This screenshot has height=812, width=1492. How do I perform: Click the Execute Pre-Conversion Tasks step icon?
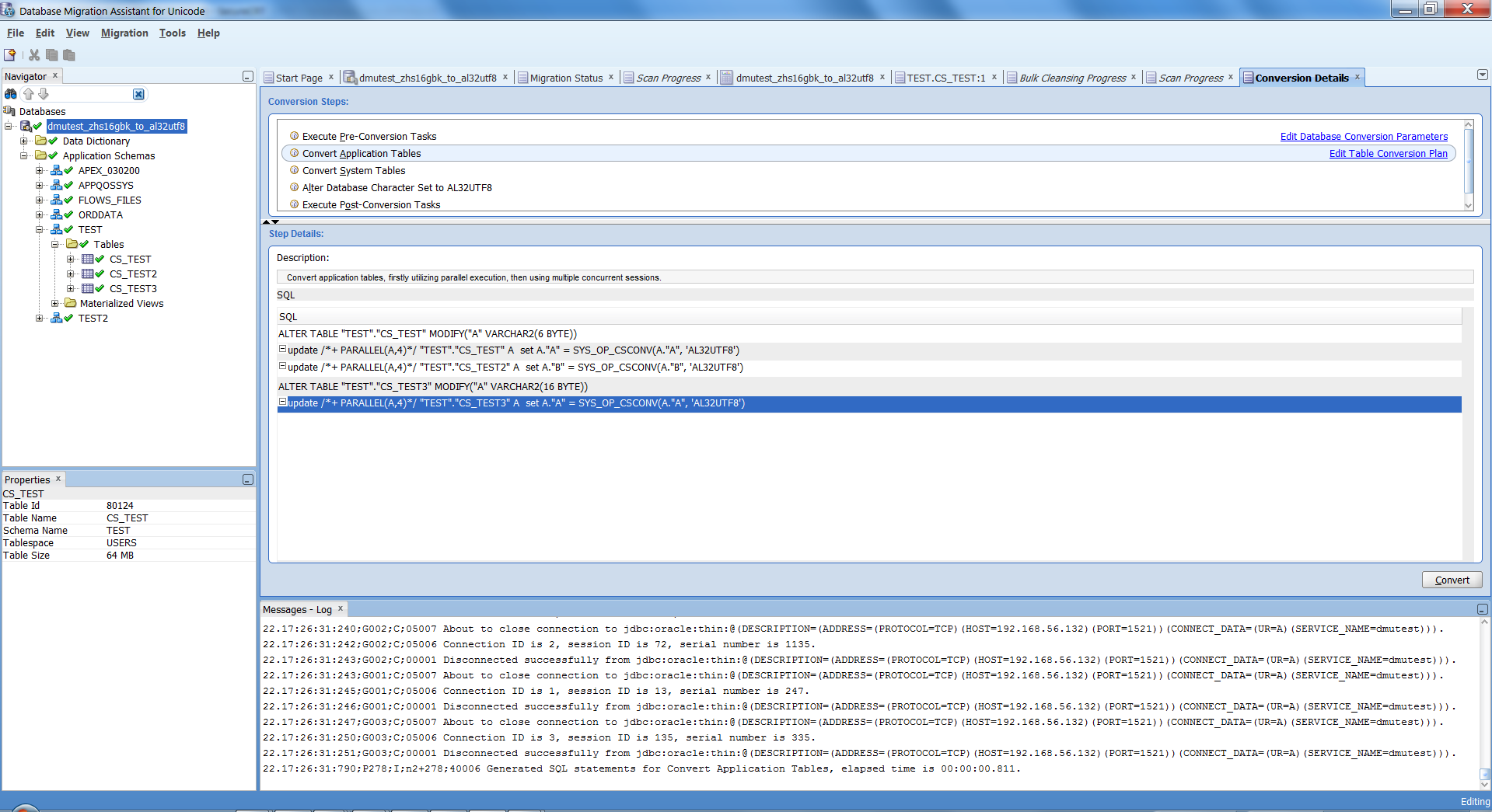(x=295, y=136)
